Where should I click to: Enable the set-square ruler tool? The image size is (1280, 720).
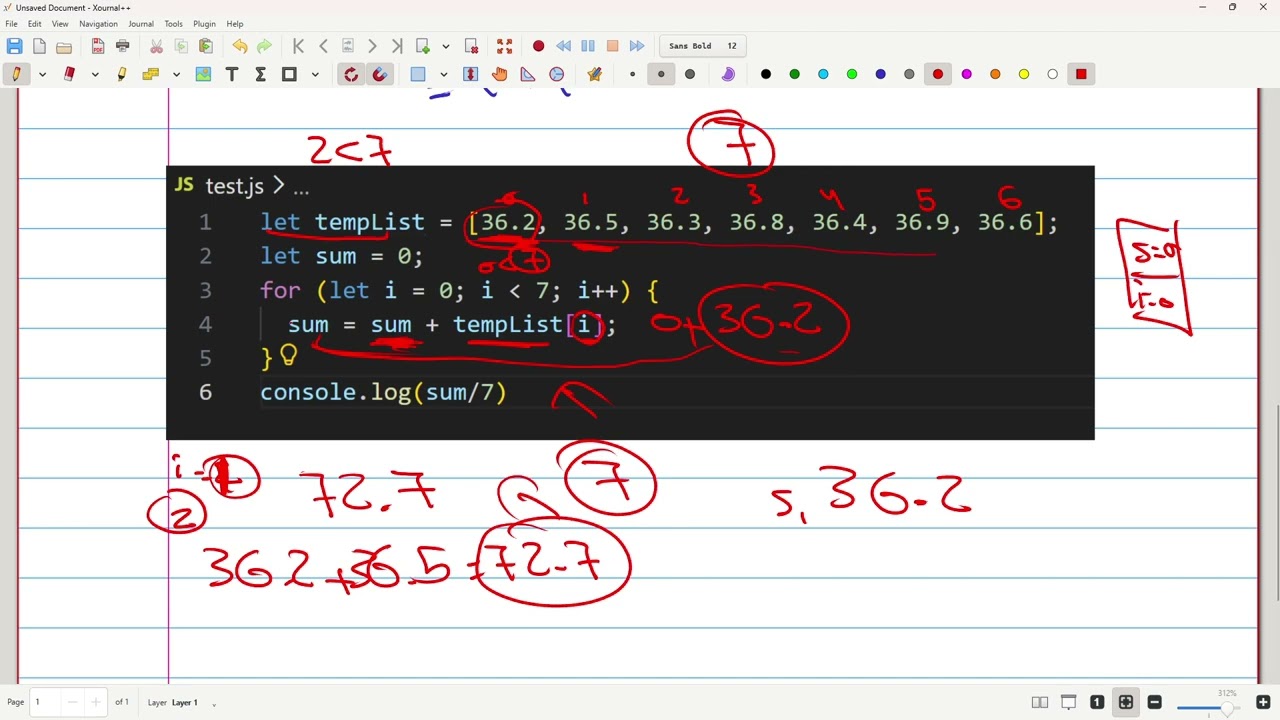[x=528, y=74]
